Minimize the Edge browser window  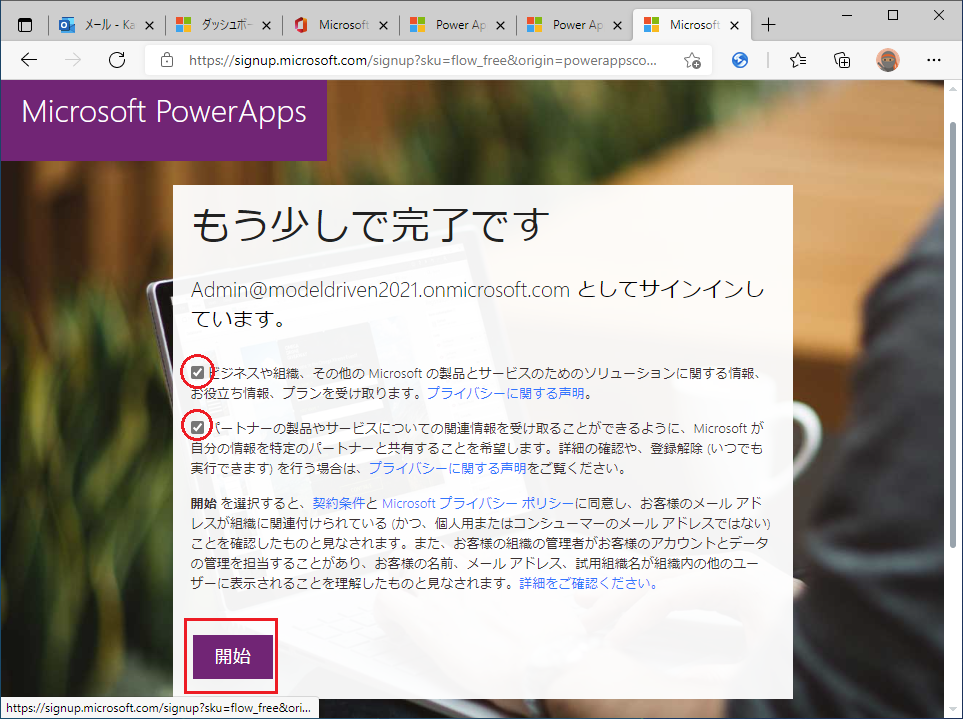[x=847, y=15]
